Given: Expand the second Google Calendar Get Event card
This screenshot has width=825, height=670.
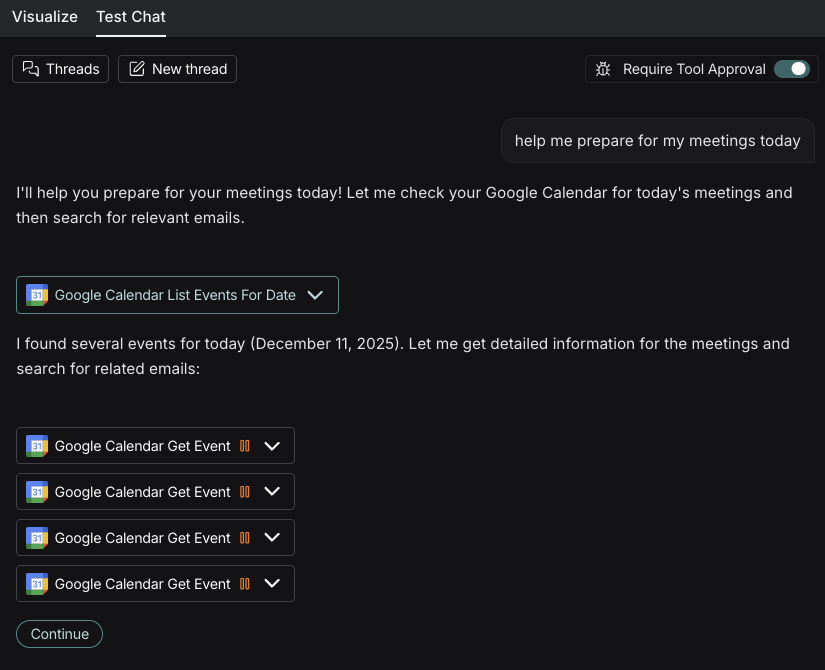Looking at the screenshot, I should point(272,491).
